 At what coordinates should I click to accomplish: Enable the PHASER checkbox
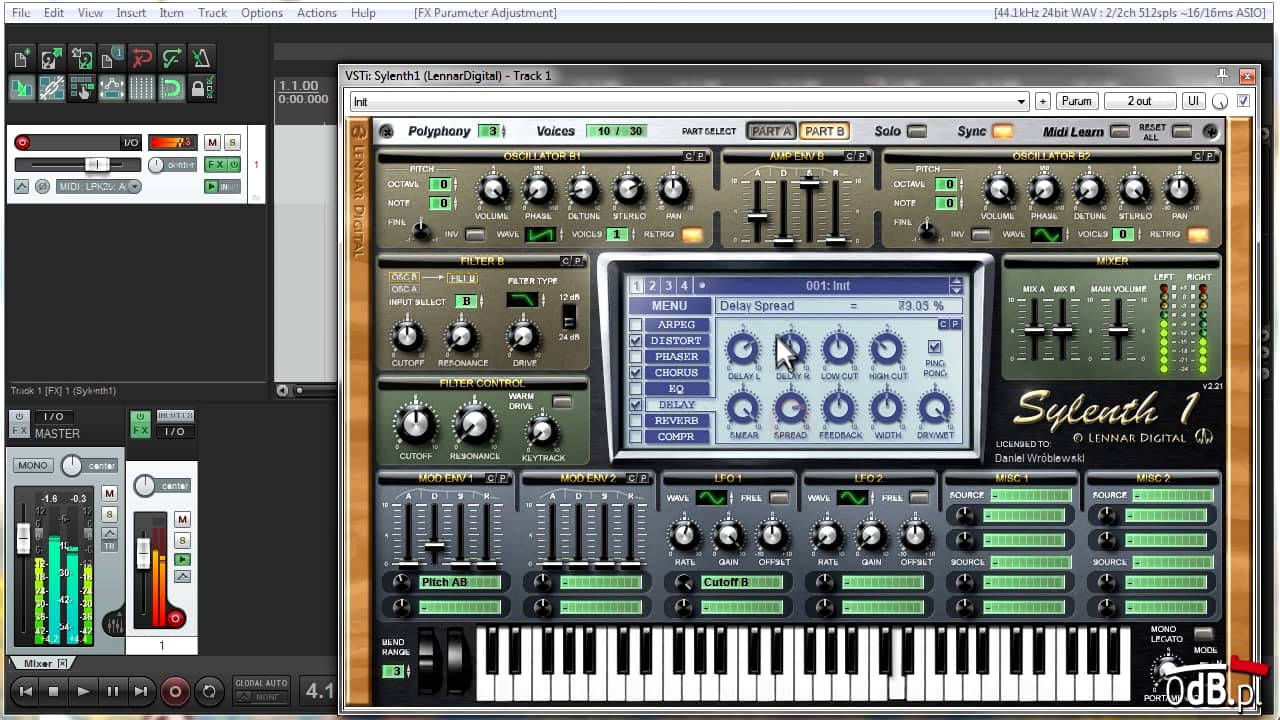(635, 357)
